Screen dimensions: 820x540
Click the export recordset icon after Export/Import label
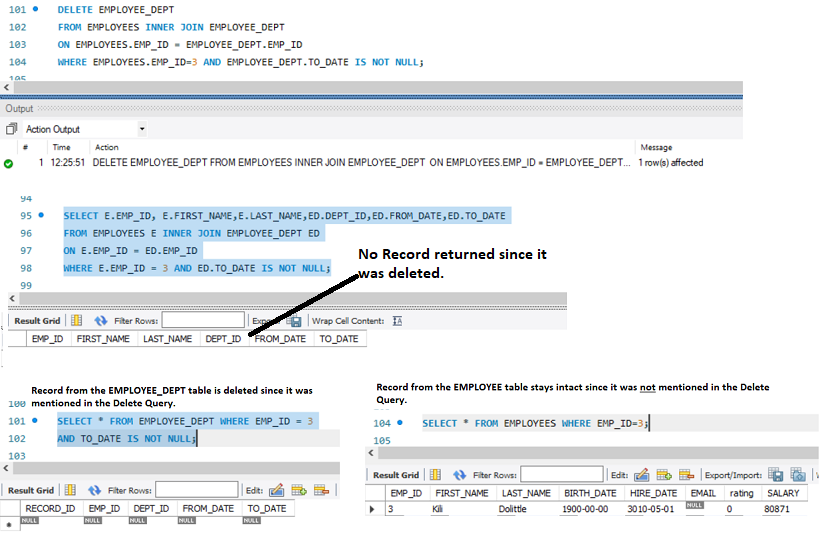pyautogui.click(x=776, y=474)
